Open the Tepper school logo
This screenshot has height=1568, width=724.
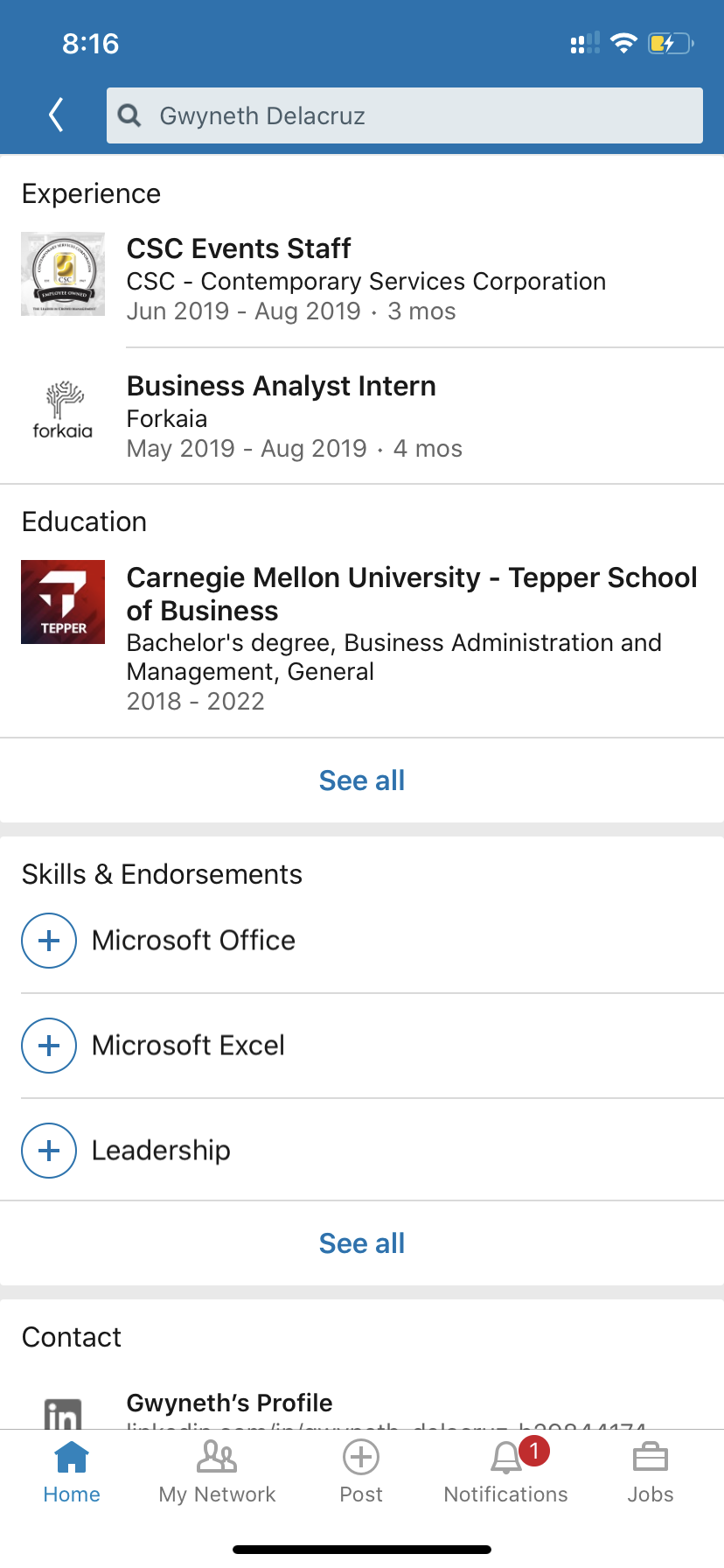(x=63, y=602)
